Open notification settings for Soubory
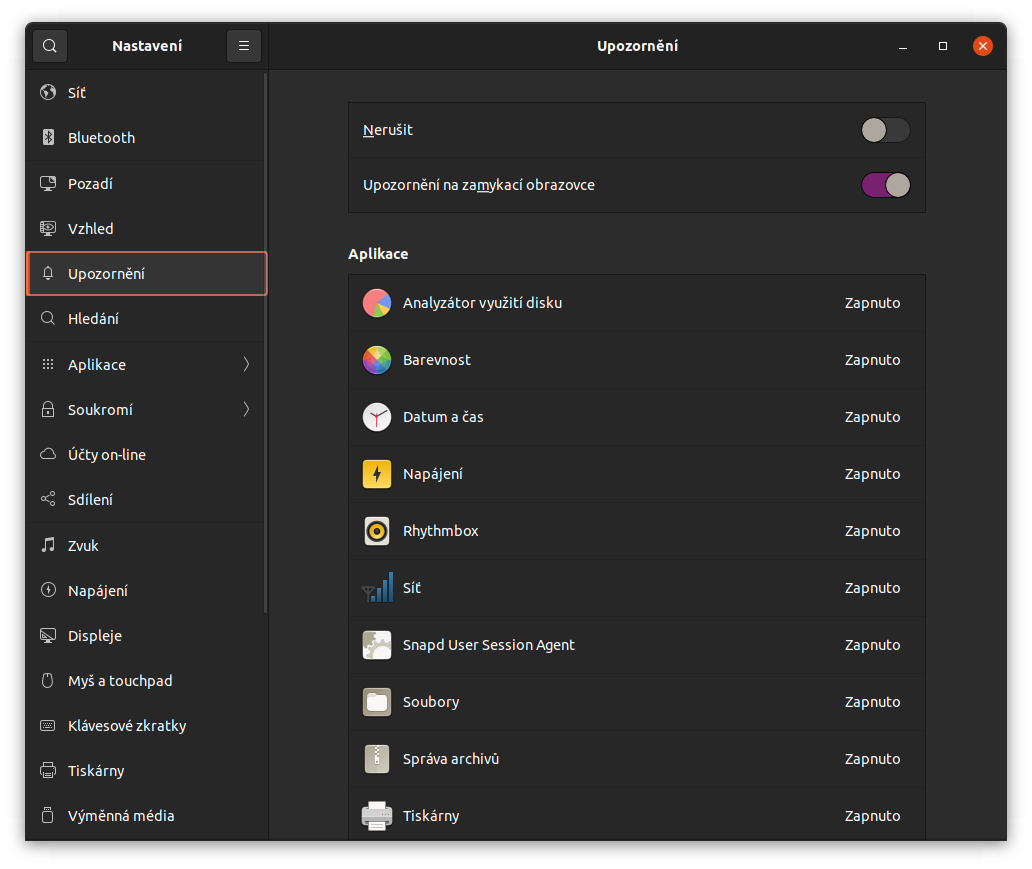 [x=636, y=702]
